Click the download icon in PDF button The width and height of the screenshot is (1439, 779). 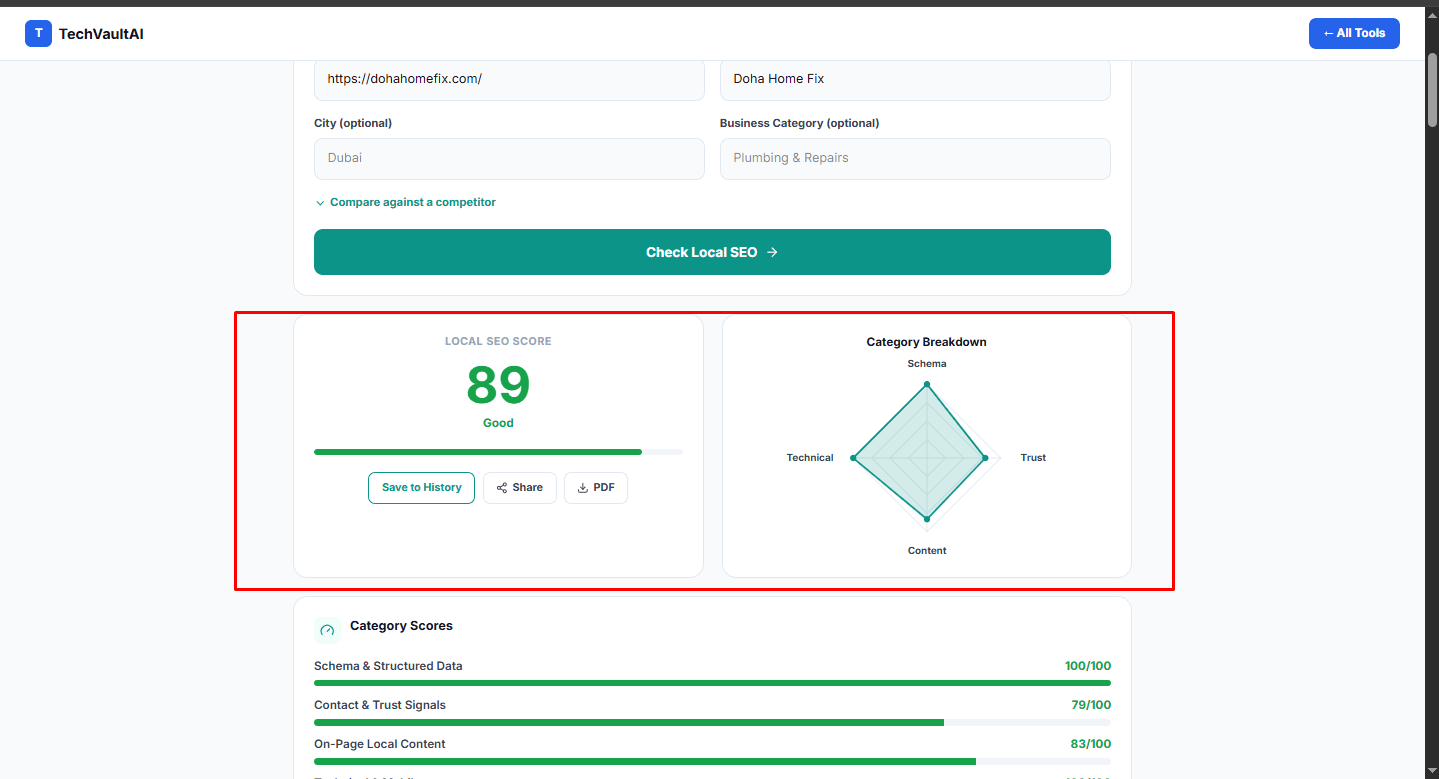click(x=583, y=488)
